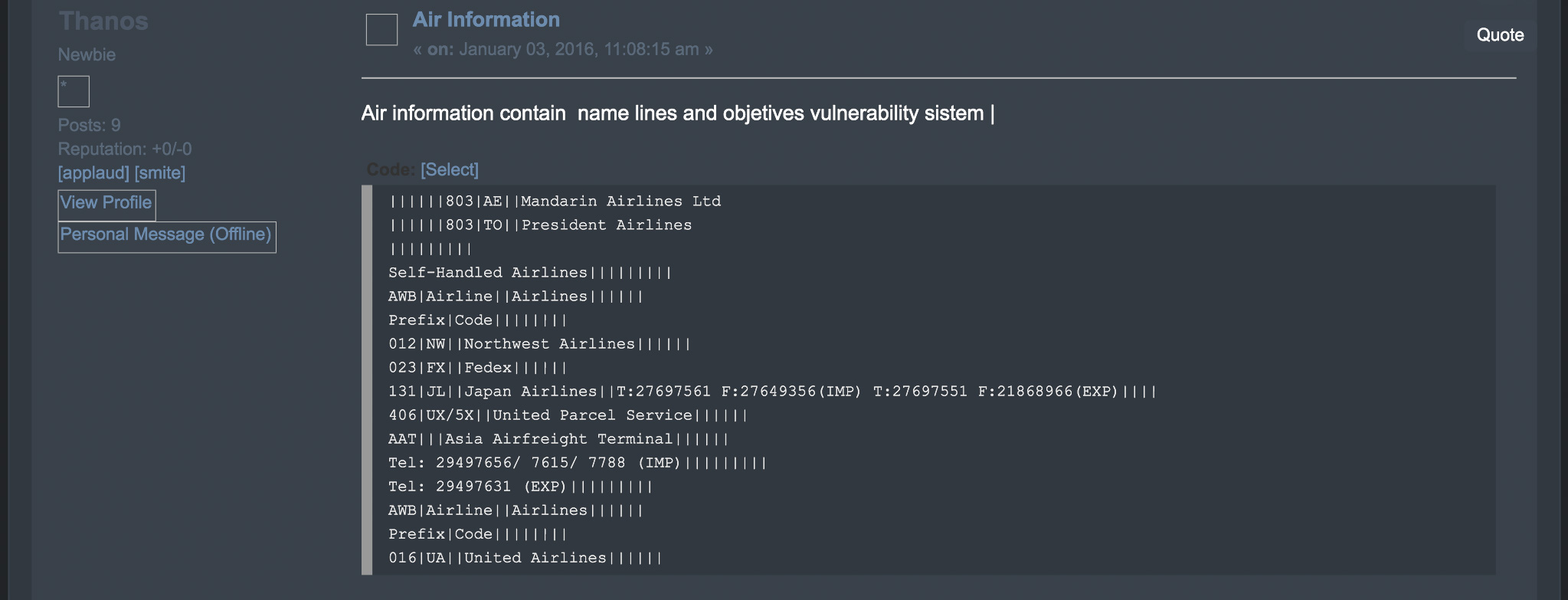The height and width of the screenshot is (600, 1568).
Task: Click the post date January 03, 2016 text
Action: [x=562, y=49]
